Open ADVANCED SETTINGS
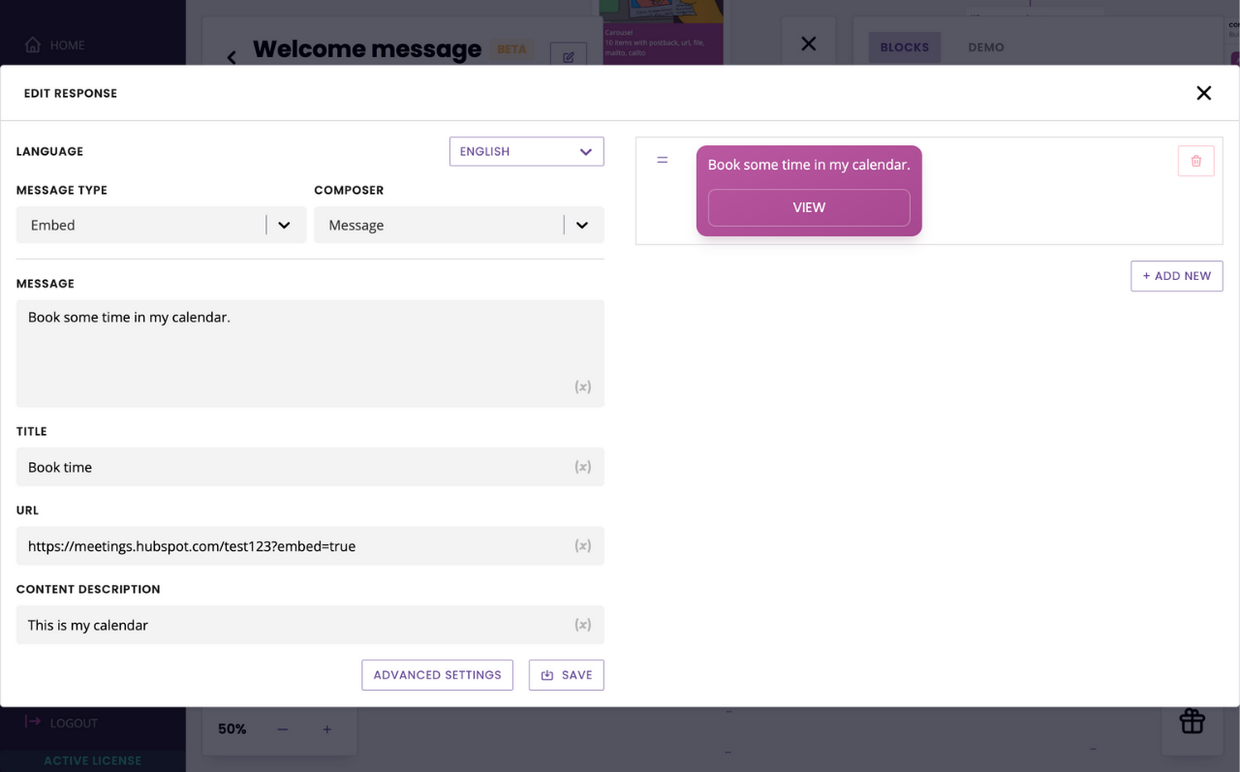 click(437, 675)
